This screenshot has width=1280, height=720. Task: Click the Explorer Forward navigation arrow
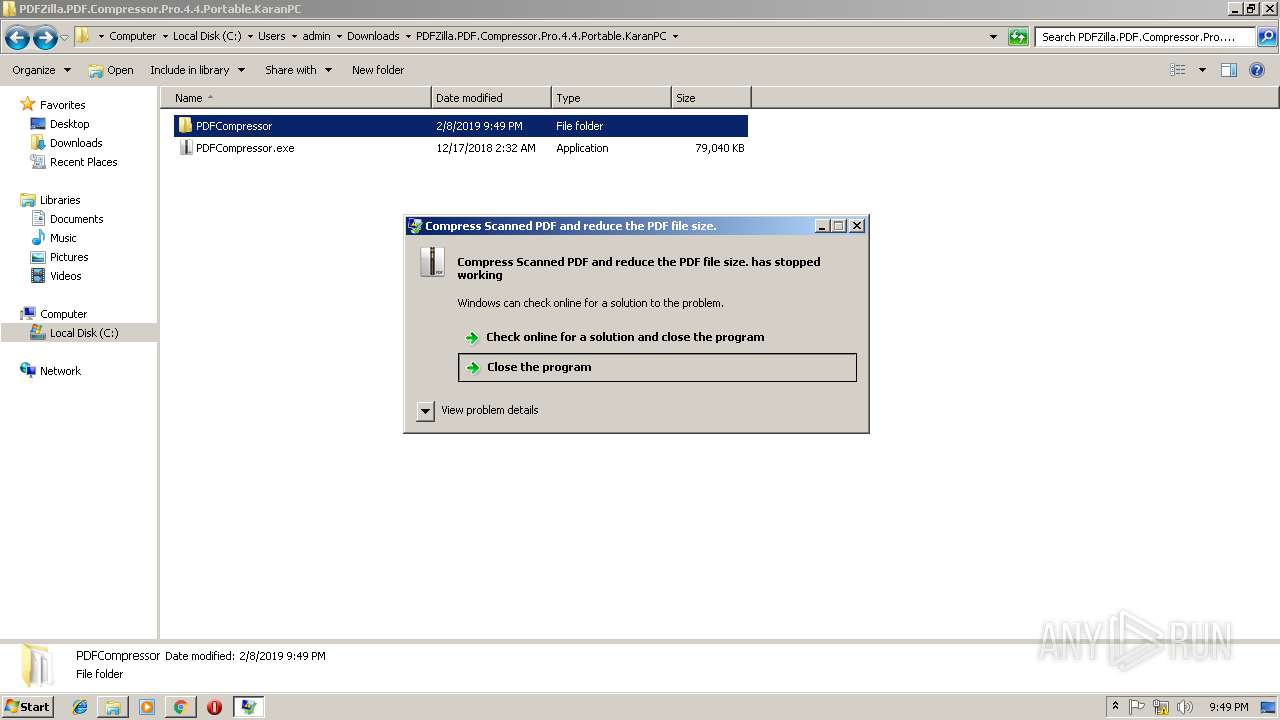[x=45, y=37]
